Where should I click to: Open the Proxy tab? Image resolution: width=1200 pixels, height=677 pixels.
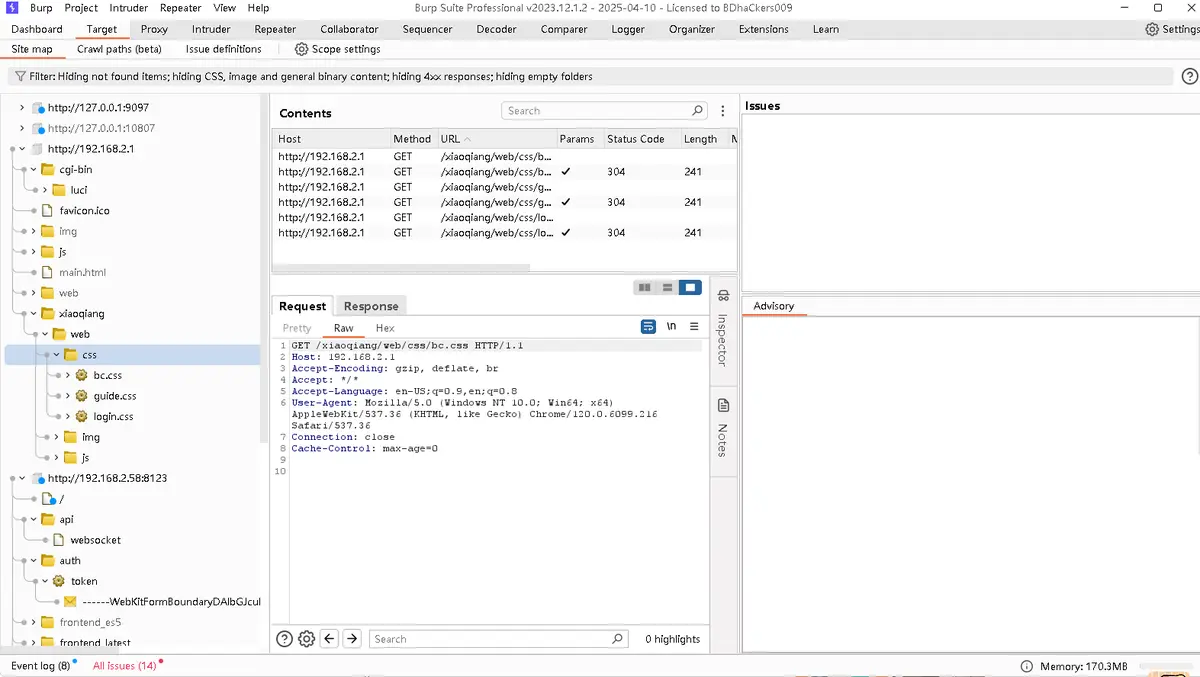coord(154,29)
